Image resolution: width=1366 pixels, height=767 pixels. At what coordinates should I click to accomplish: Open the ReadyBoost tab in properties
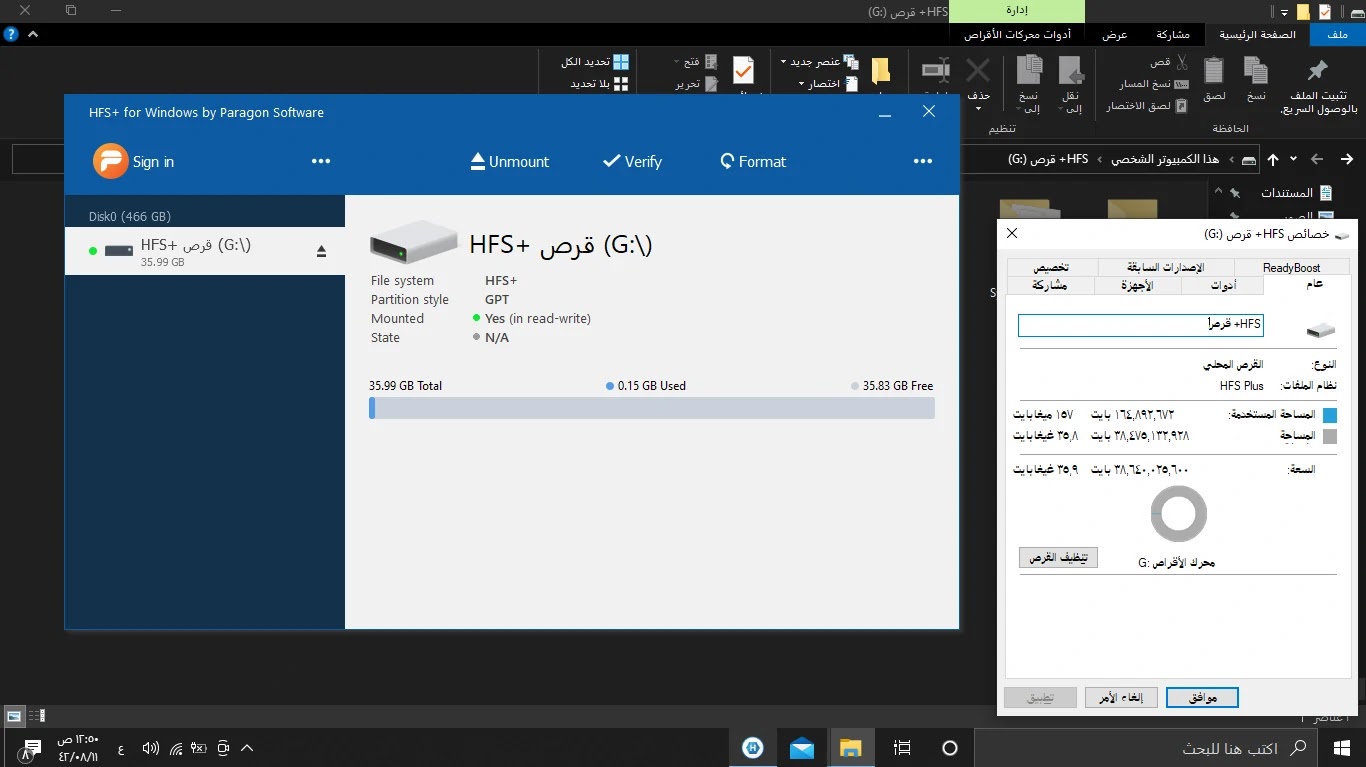coord(1291,267)
